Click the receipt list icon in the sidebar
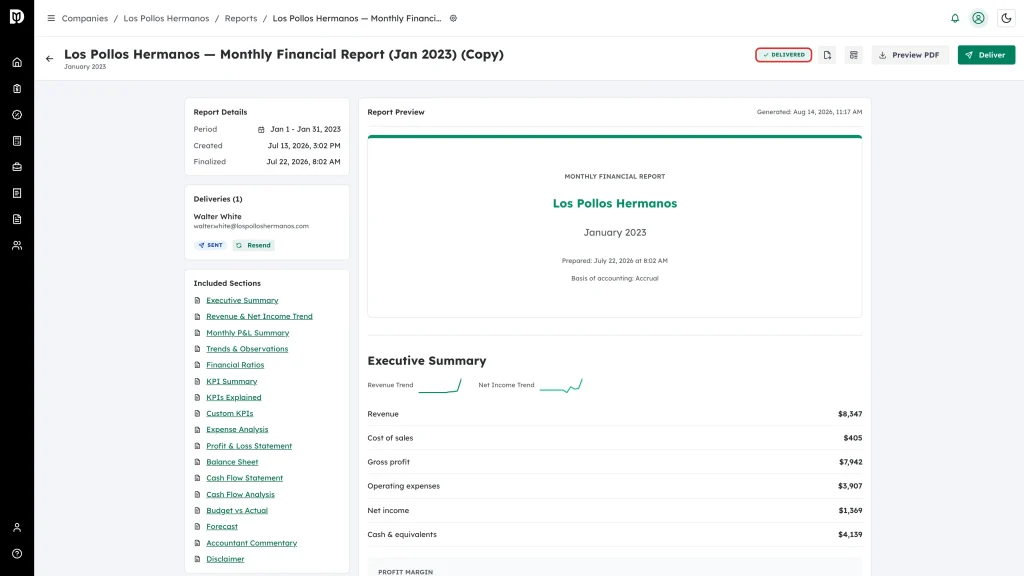Screen dimensions: 1024x576 tap(17, 193)
